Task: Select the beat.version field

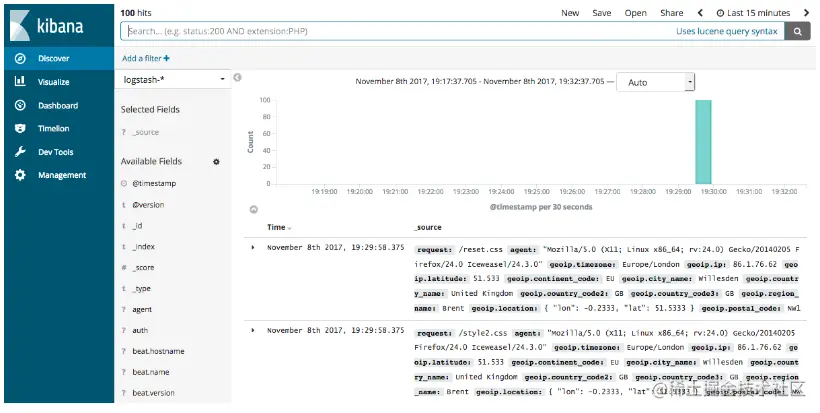Action: (x=153, y=393)
